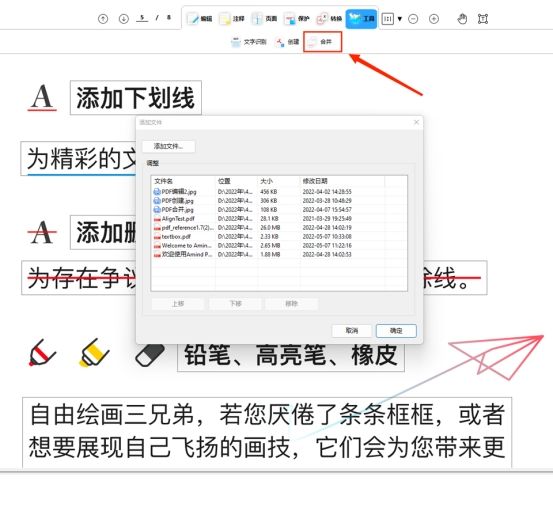Select the AlignTest.pdf file row
The image size is (553, 507).
(279, 219)
